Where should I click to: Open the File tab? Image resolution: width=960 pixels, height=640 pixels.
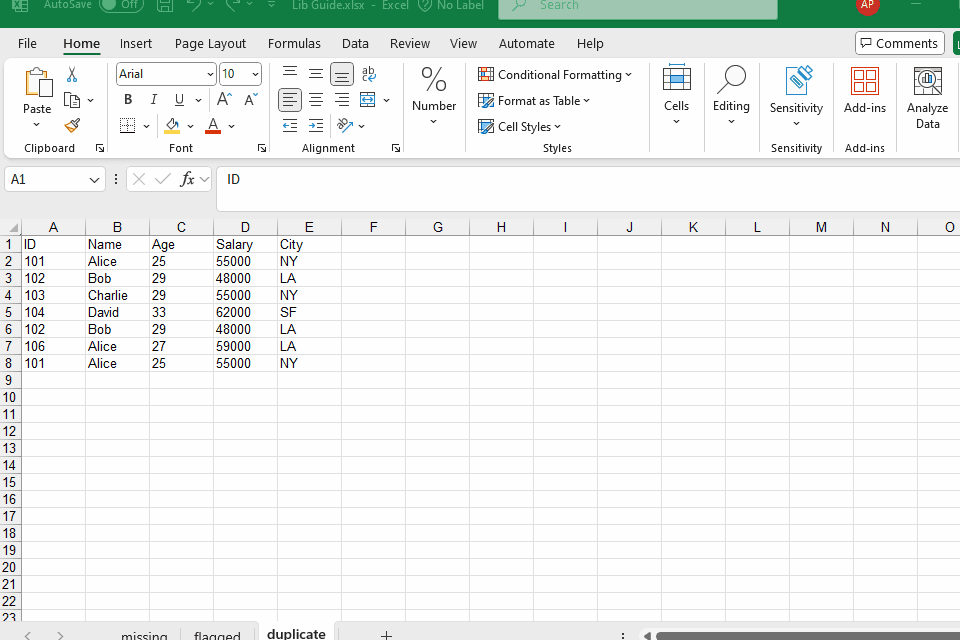tap(27, 43)
